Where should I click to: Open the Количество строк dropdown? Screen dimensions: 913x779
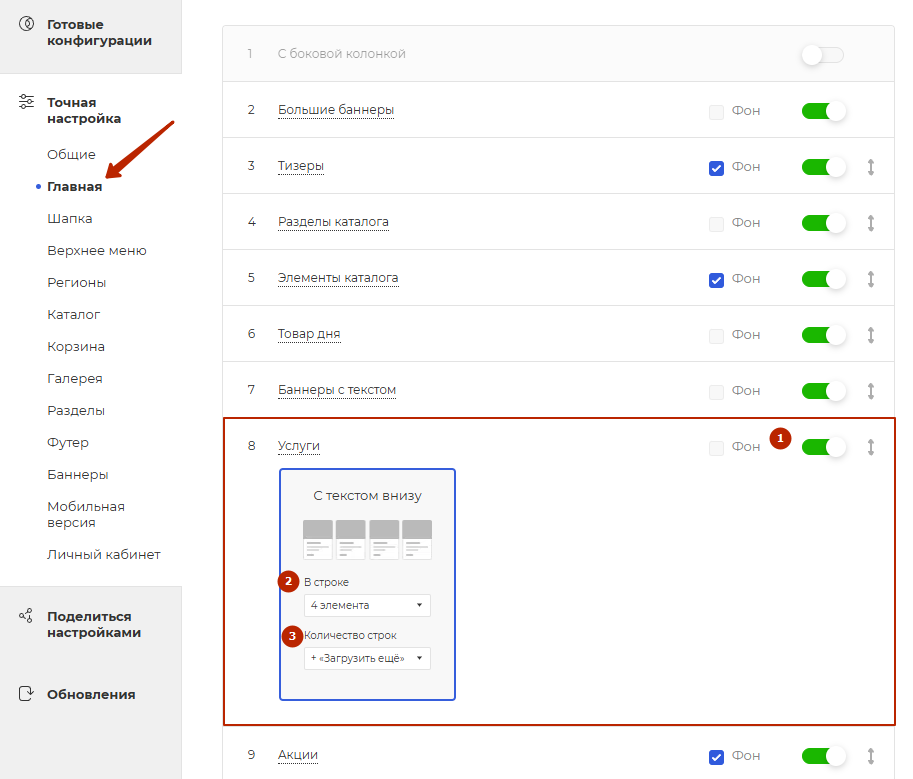pyautogui.click(x=367, y=658)
